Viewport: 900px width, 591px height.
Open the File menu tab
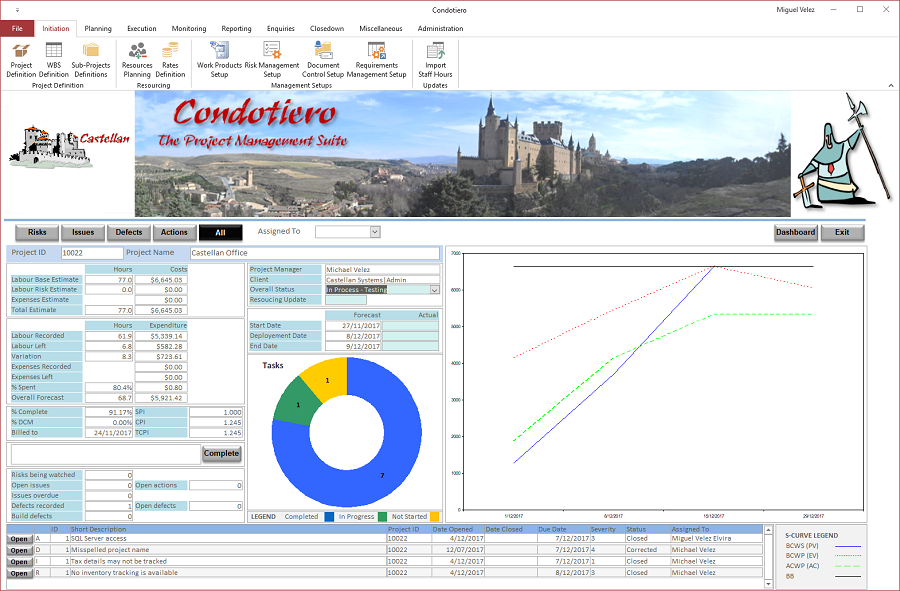pyautogui.click(x=17, y=28)
